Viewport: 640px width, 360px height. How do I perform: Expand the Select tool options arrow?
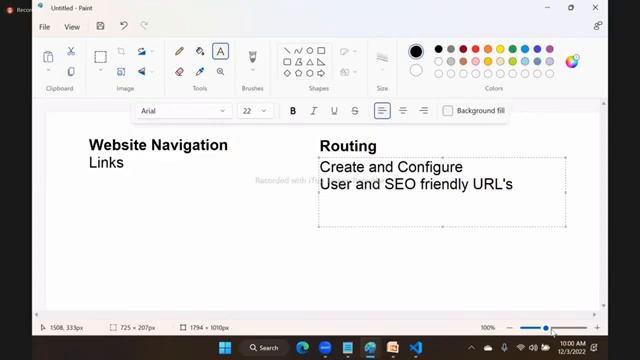(100, 70)
